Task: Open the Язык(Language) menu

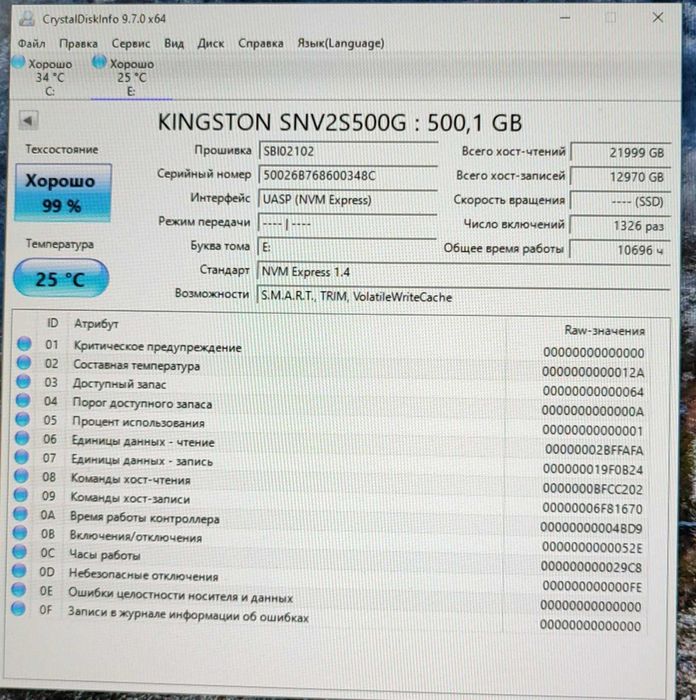Action: pyautogui.click(x=340, y=43)
